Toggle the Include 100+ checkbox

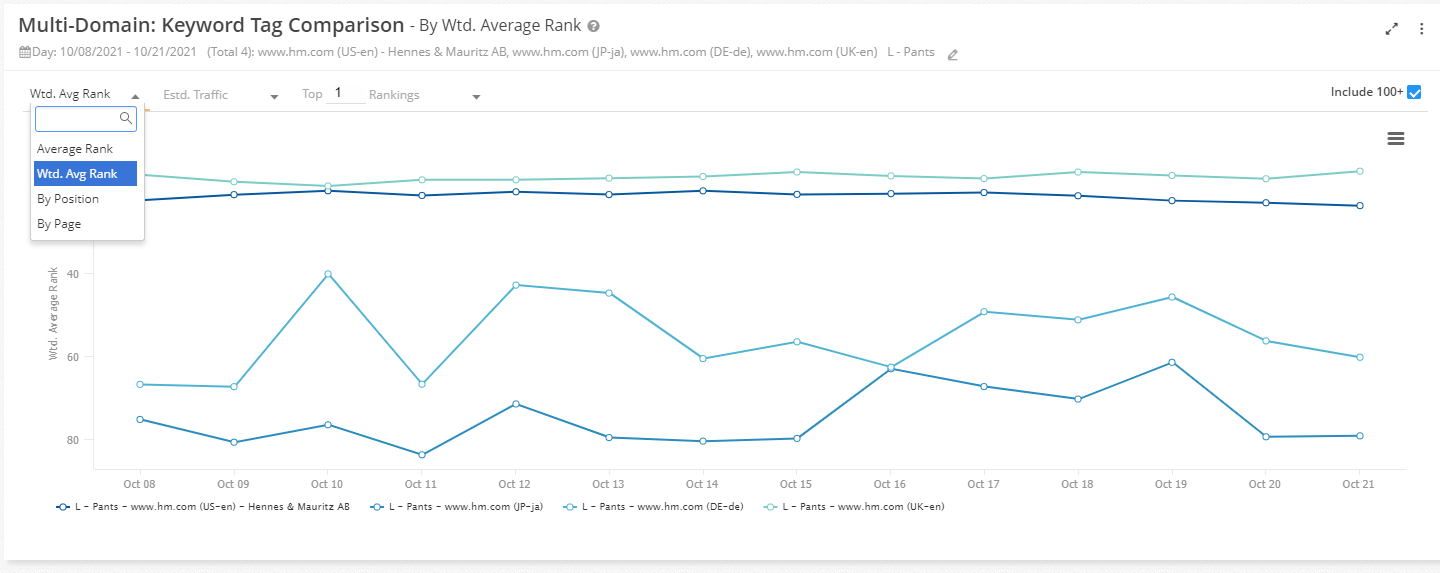(1414, 92)
